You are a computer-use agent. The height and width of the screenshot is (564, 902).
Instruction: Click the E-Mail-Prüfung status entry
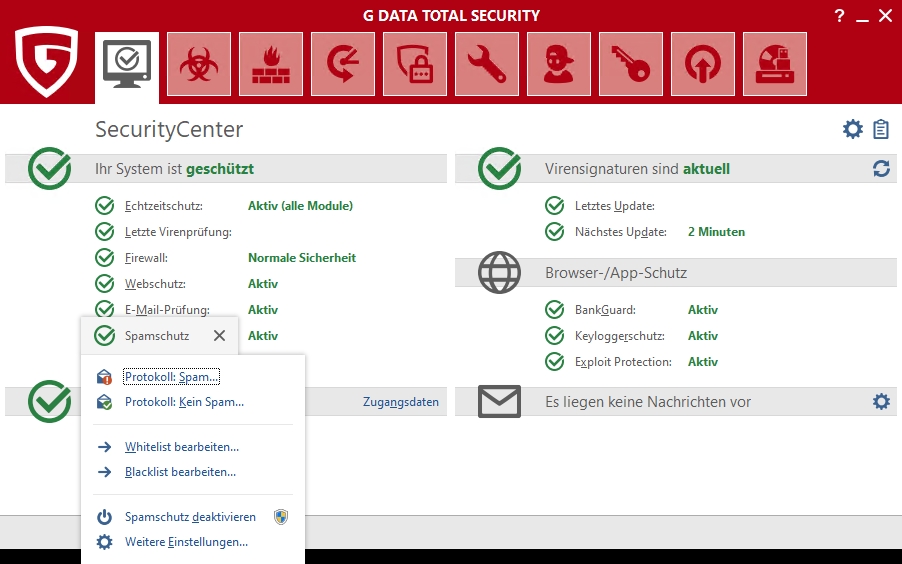coord(167,310)
